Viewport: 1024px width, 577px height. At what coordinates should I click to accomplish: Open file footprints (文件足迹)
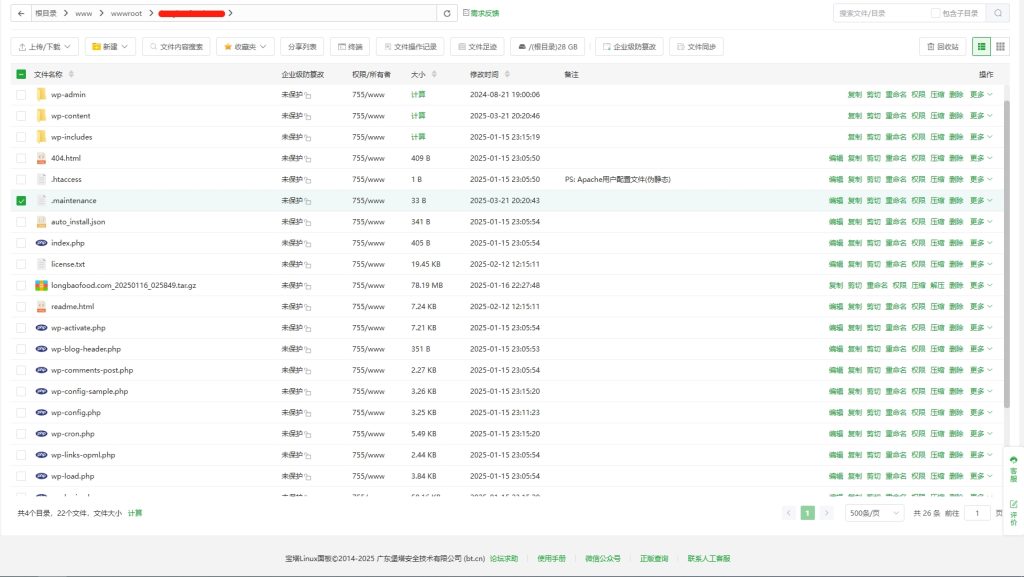477,46
